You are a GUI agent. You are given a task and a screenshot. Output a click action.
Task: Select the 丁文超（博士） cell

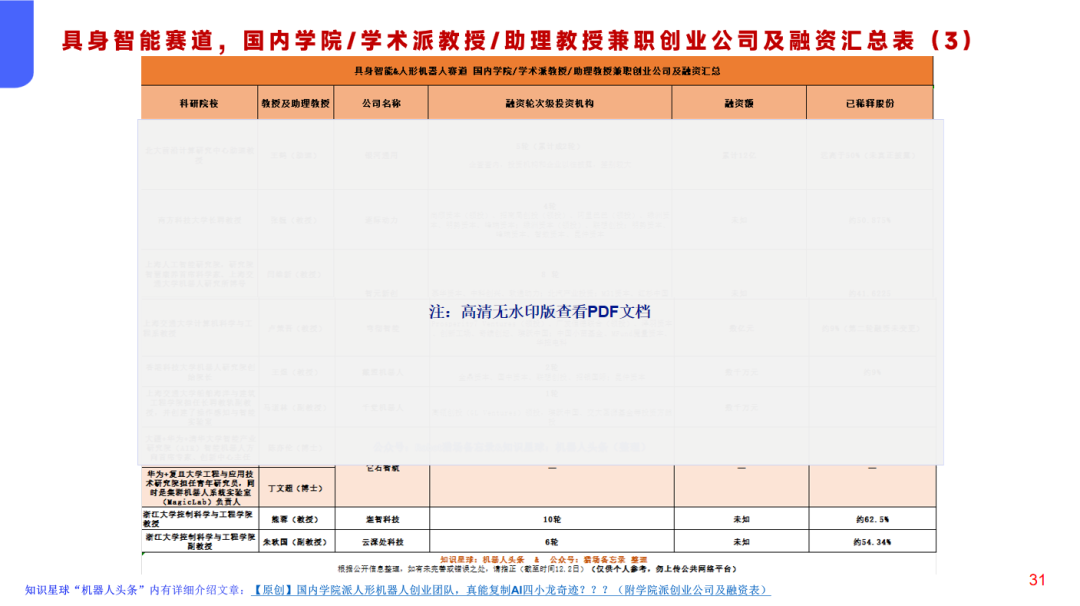pyautogui.click(x=295, y=488)
